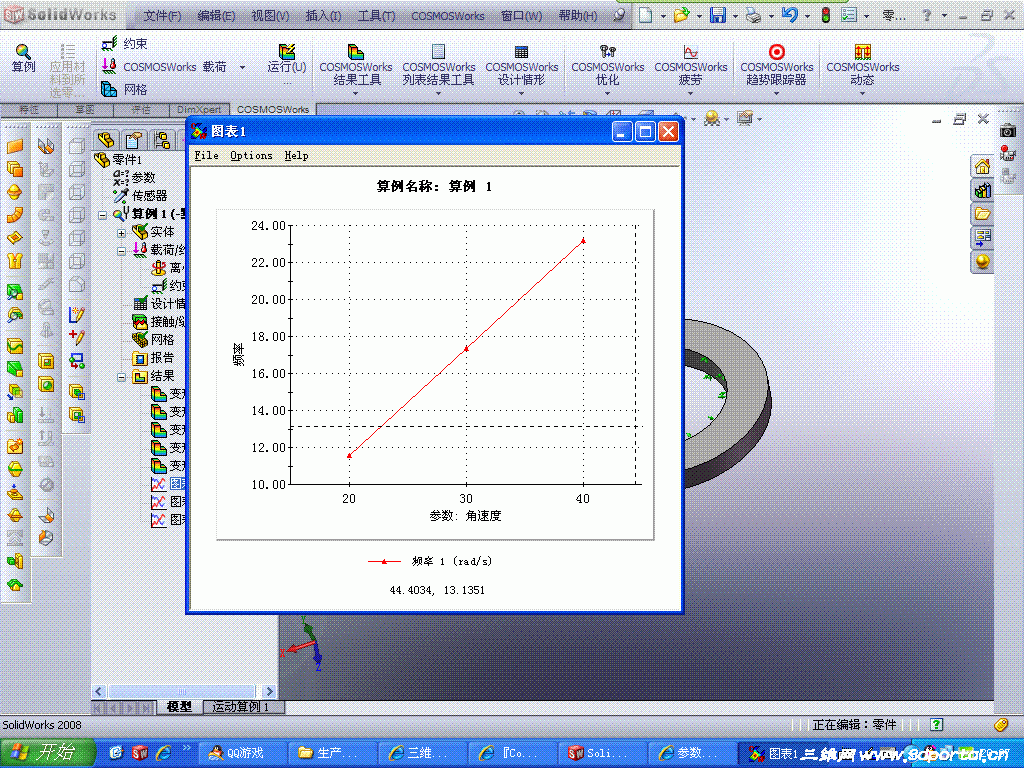Viewport: 1024px width, 768px height.
Task: Open the 文件(F) menu
Action: point(162,16)
